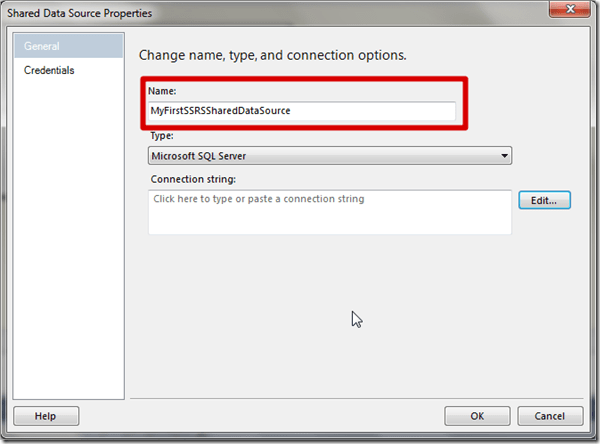Confirm the dialog with OK

477,415
